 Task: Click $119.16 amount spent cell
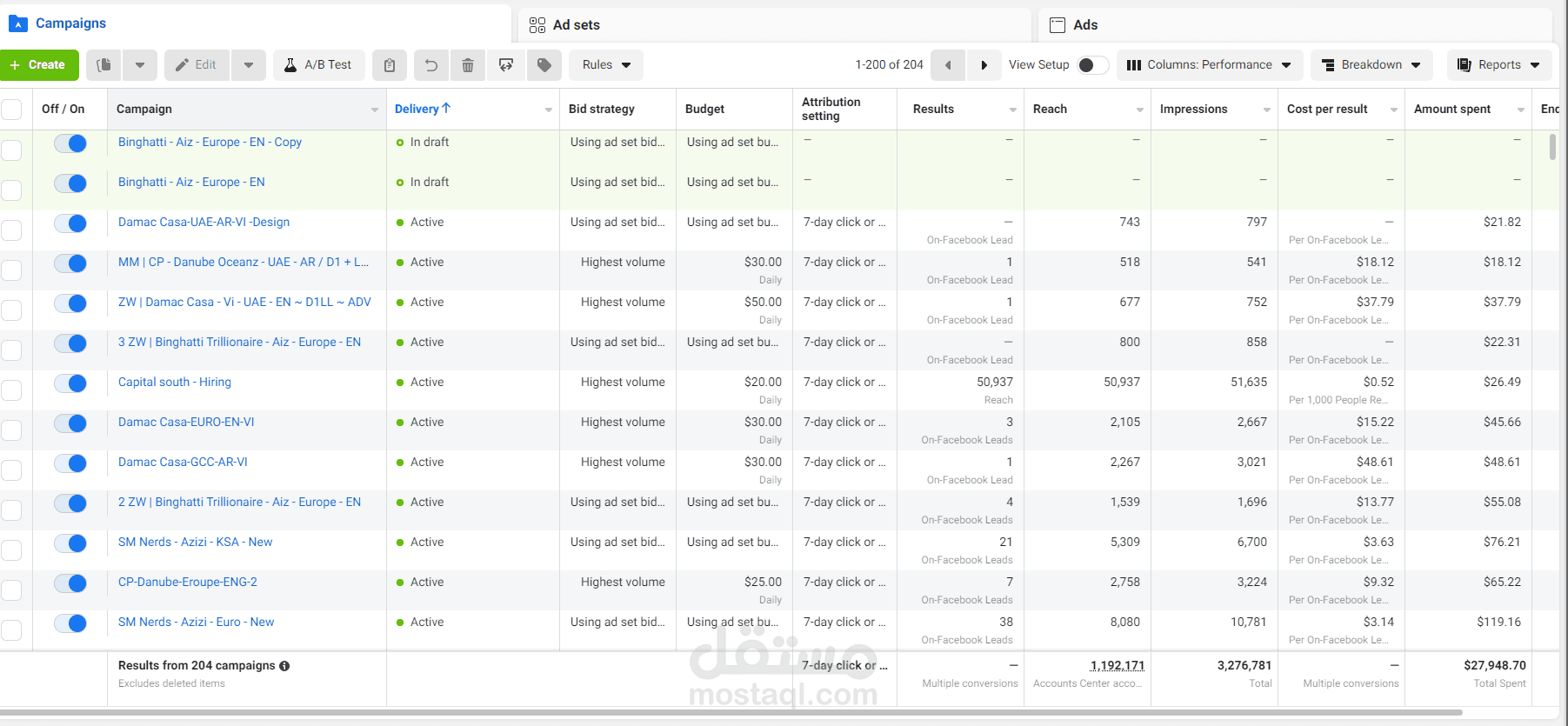(1498, 622)
